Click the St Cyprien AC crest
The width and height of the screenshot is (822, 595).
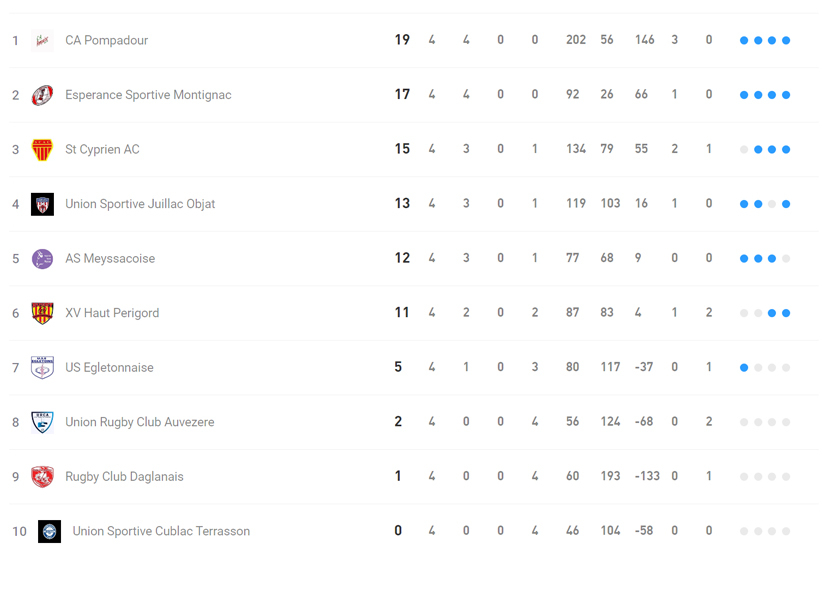pyautogui.click(x=42, y=150)
